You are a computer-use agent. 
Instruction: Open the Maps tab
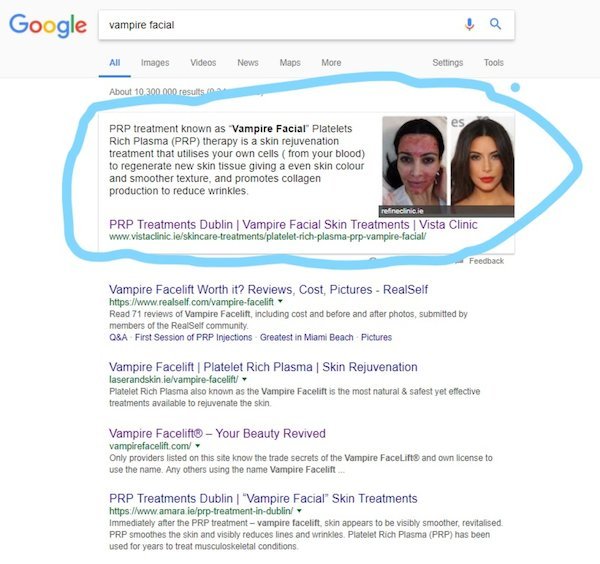(290, 63)
